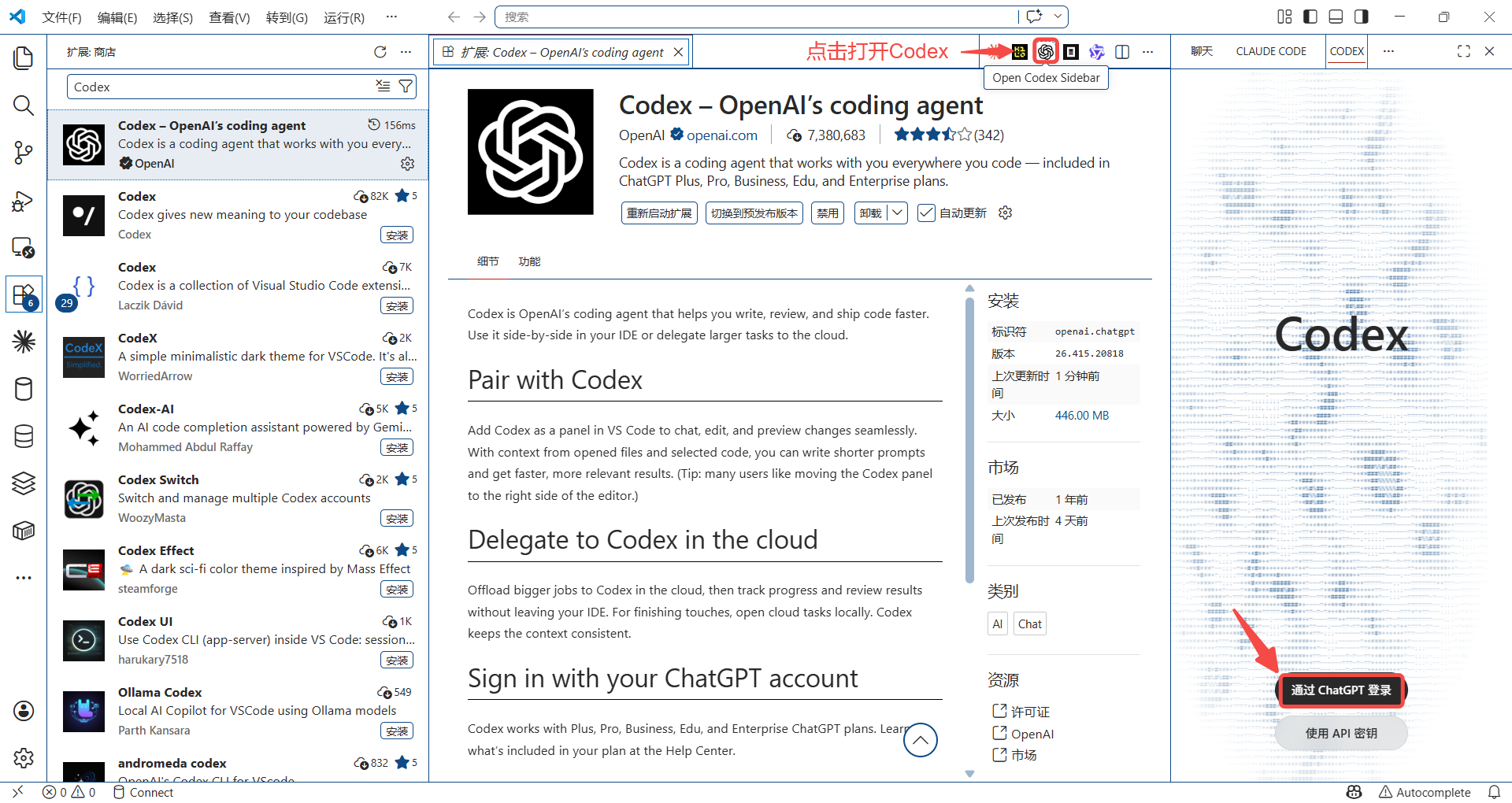1512x803 pixels.
Task: Open extension search filter funnel
Action: point(406,87)
